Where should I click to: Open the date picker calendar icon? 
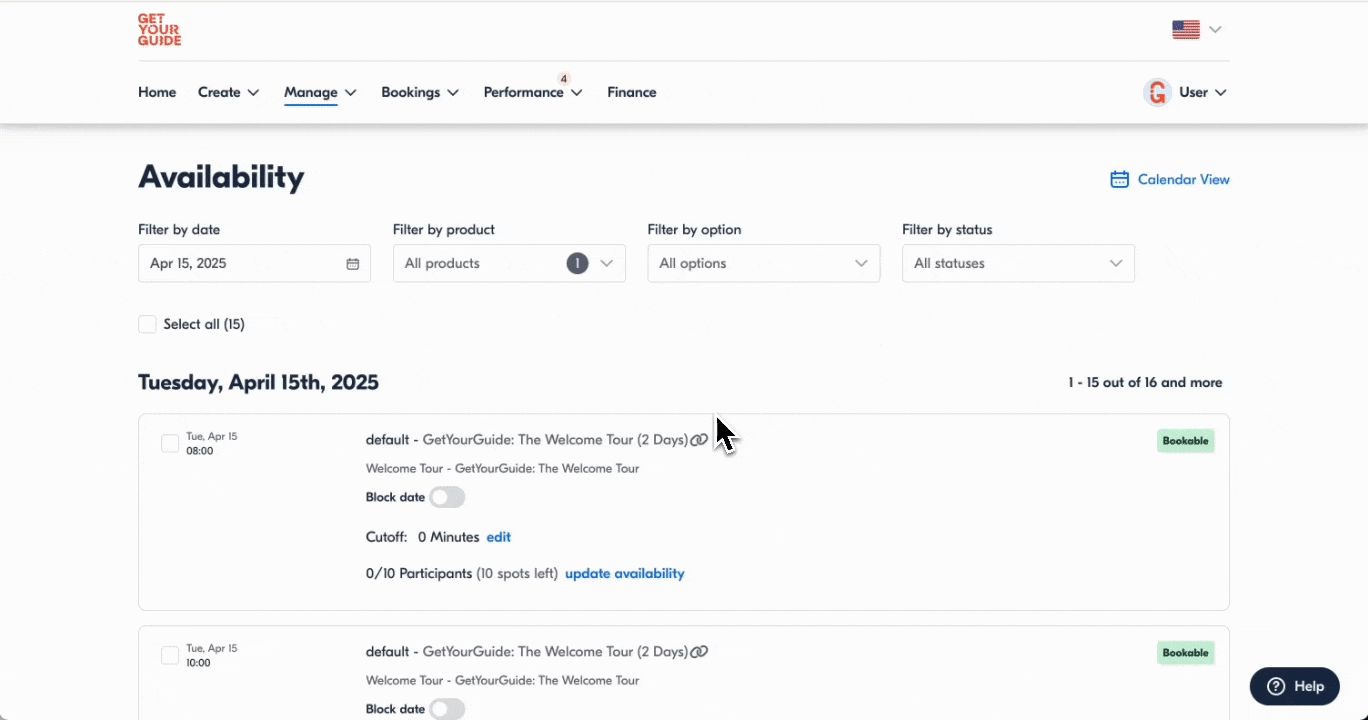(353, 264)
